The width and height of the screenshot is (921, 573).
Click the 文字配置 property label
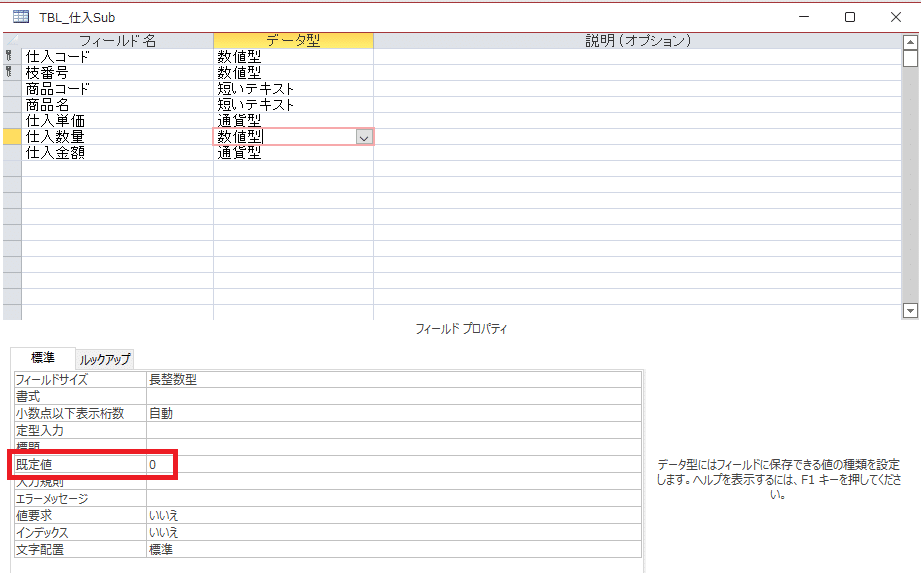point(80,550)
